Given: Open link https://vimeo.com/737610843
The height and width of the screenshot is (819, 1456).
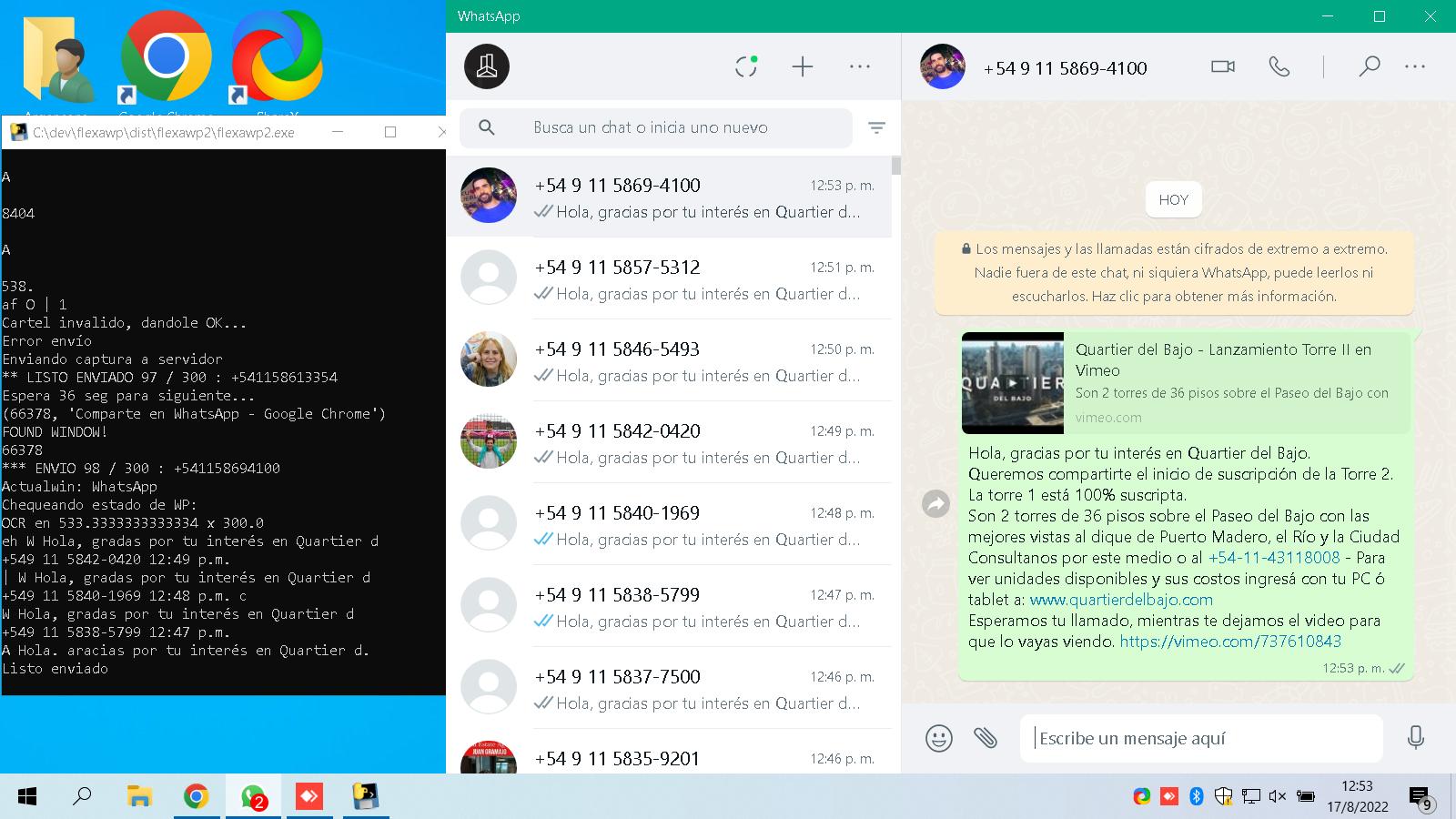Looking at the screenshot, I should tap(1230, 642).
